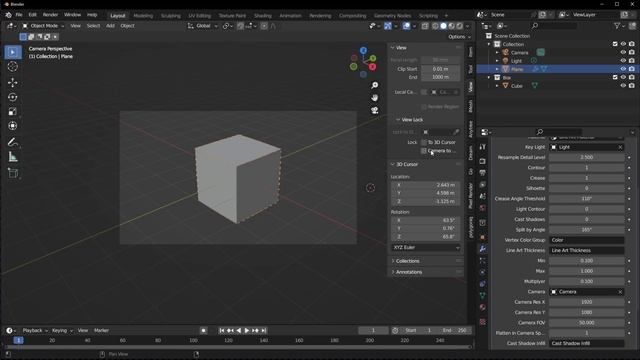Toggle Lock To 3D Cursor checkbox
Screen dimensions: 640x360
[424, 142]
